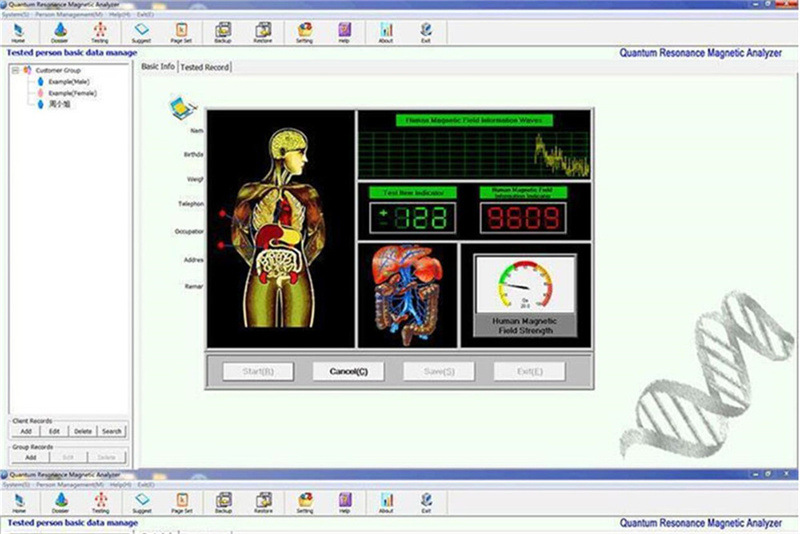Select Customer Group in the tree
Screen dimensions: 800x534
58,70
